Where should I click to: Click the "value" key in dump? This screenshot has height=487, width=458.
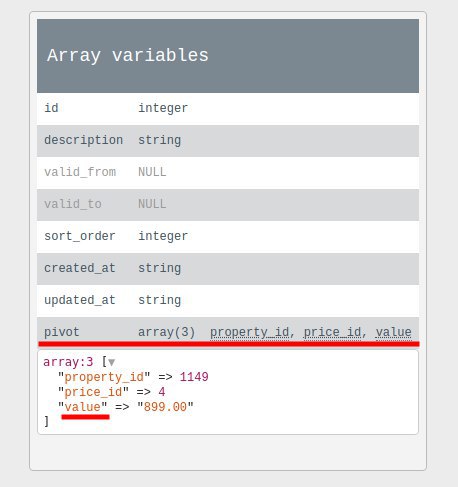(82, 407)
